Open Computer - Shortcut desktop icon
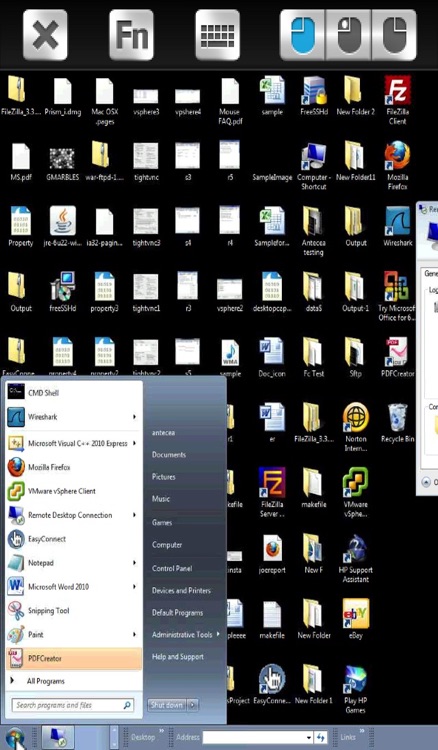Viewport: 438px width, 750px height. point(314,166)
